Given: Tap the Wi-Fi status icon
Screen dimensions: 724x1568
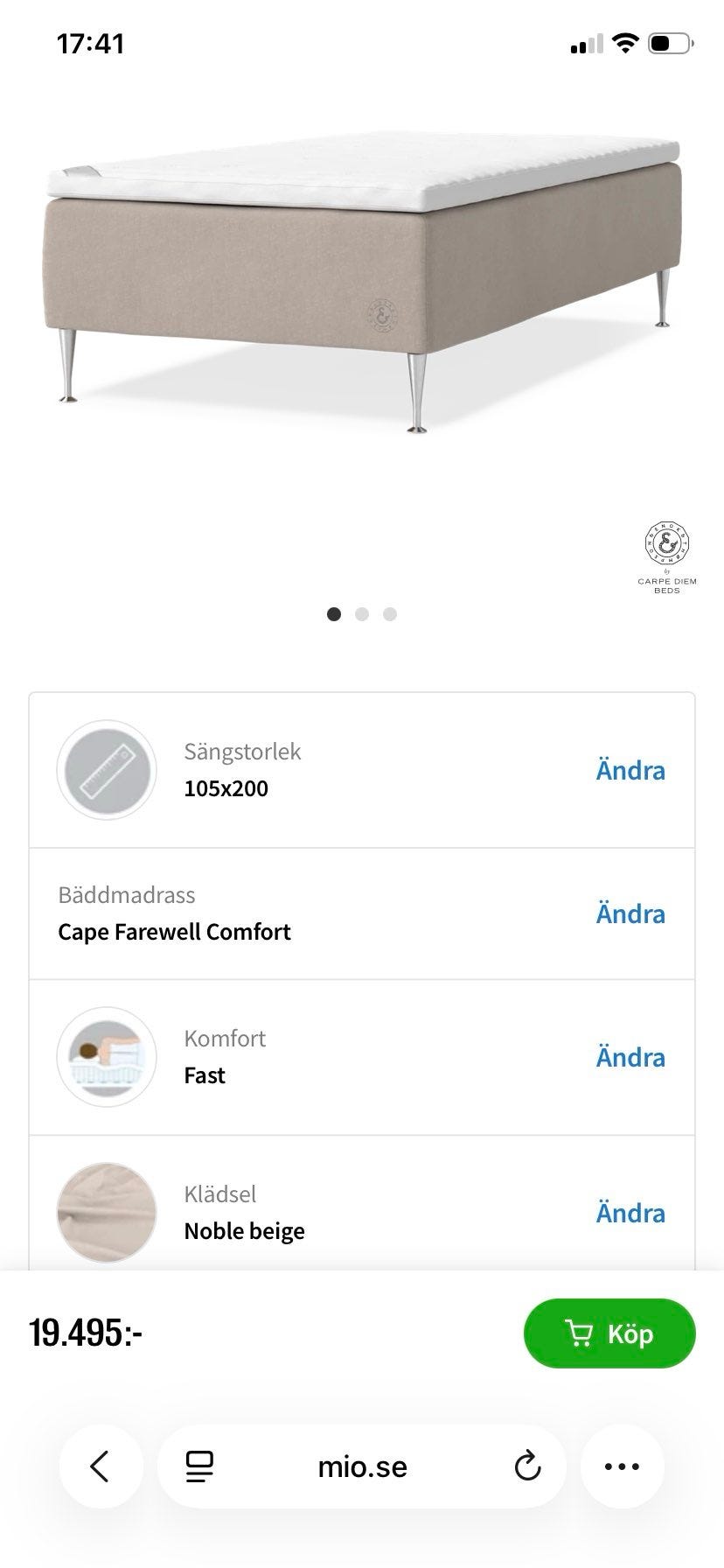Looking at the screenshot, I should [625, 43].
